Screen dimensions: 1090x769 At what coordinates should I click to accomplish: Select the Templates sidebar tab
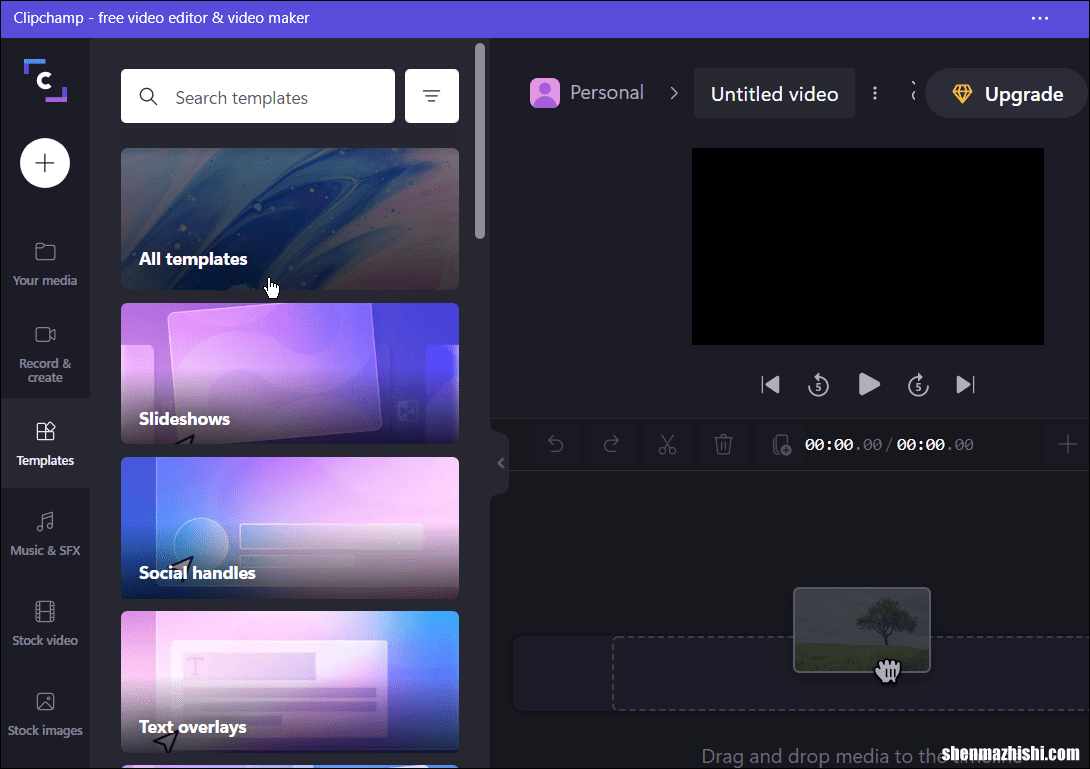[x=45, y=444]
